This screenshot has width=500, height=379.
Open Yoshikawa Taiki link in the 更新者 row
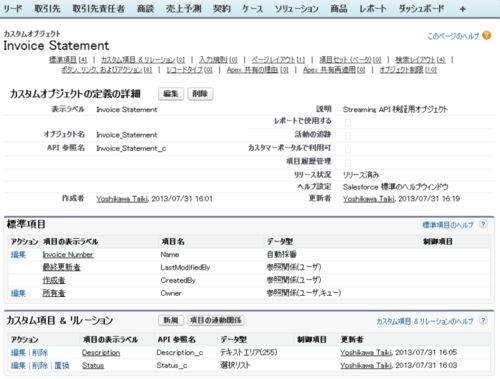coord(369,199)
